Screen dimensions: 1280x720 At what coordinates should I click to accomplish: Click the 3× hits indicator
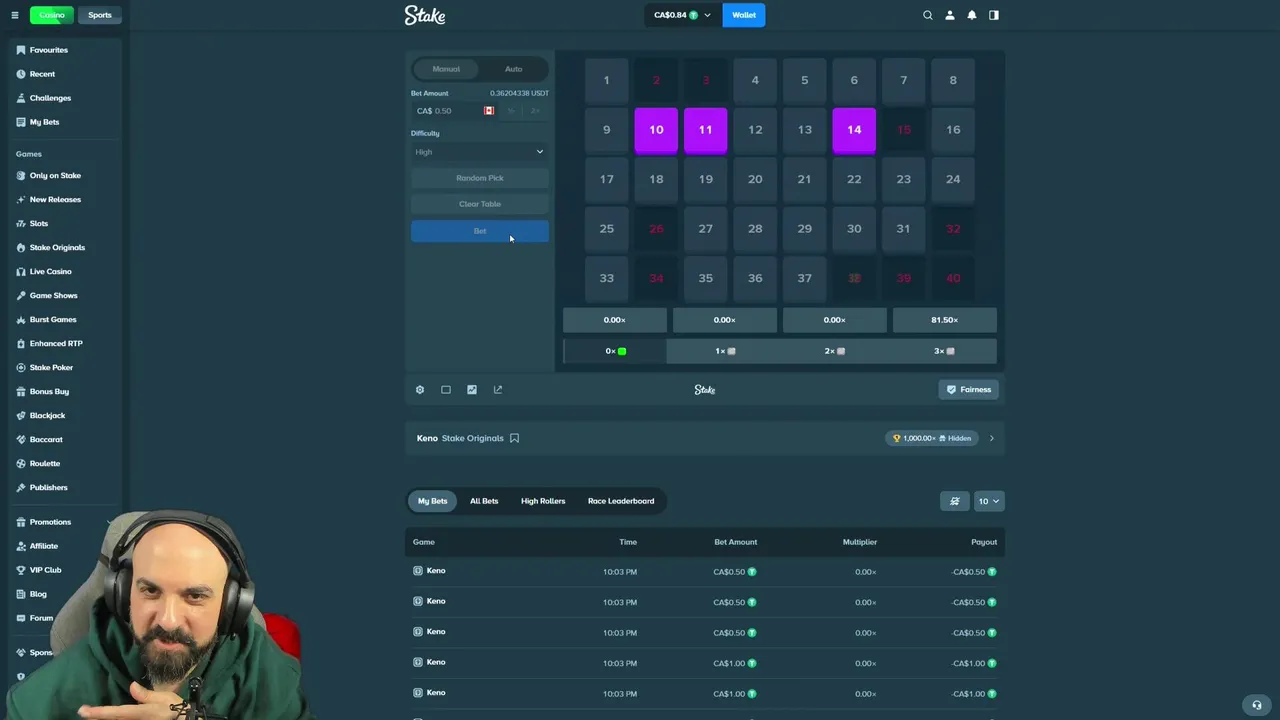(944, 351)
